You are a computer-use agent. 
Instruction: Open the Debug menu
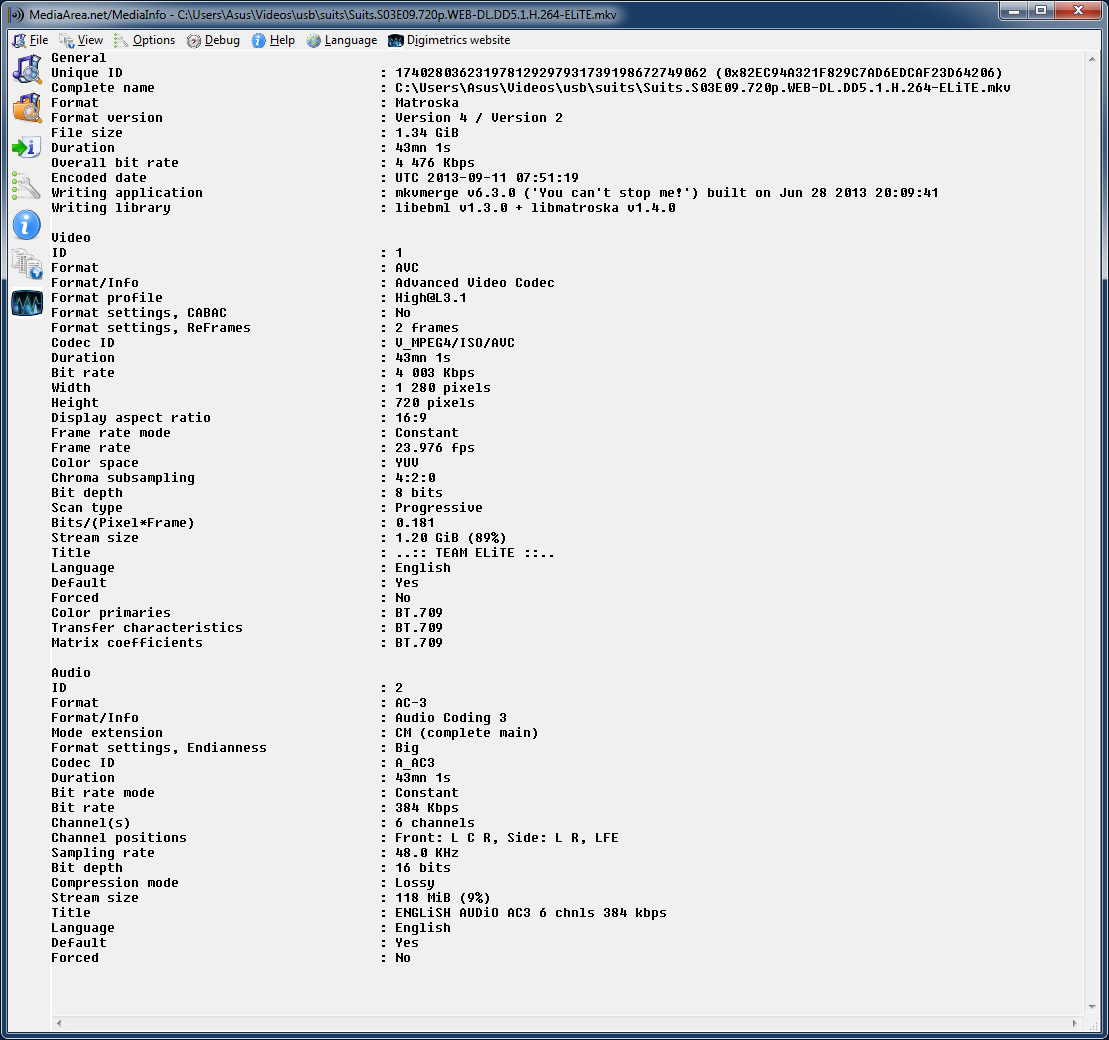214,40
